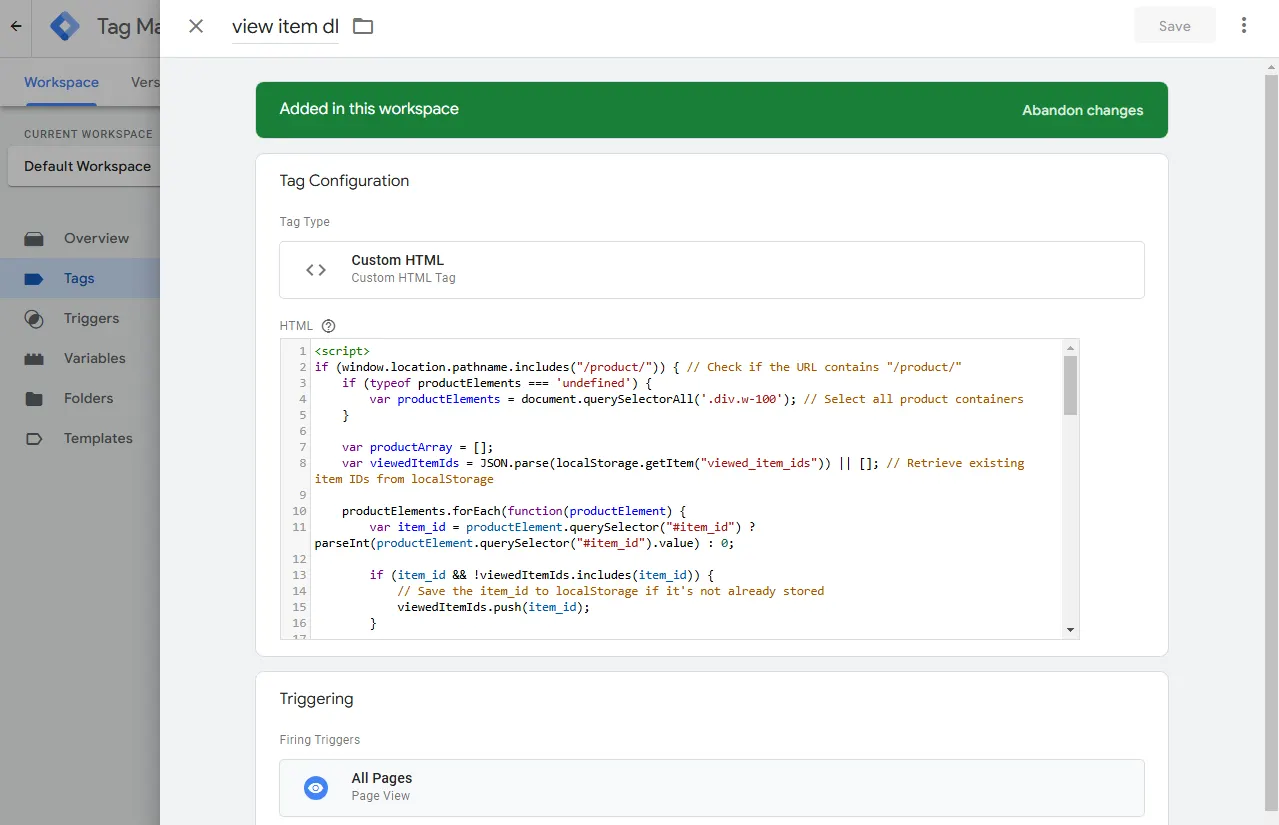Switch to the Workspace tab
The width and height of the screenshot is (1279, 825).
62,82
